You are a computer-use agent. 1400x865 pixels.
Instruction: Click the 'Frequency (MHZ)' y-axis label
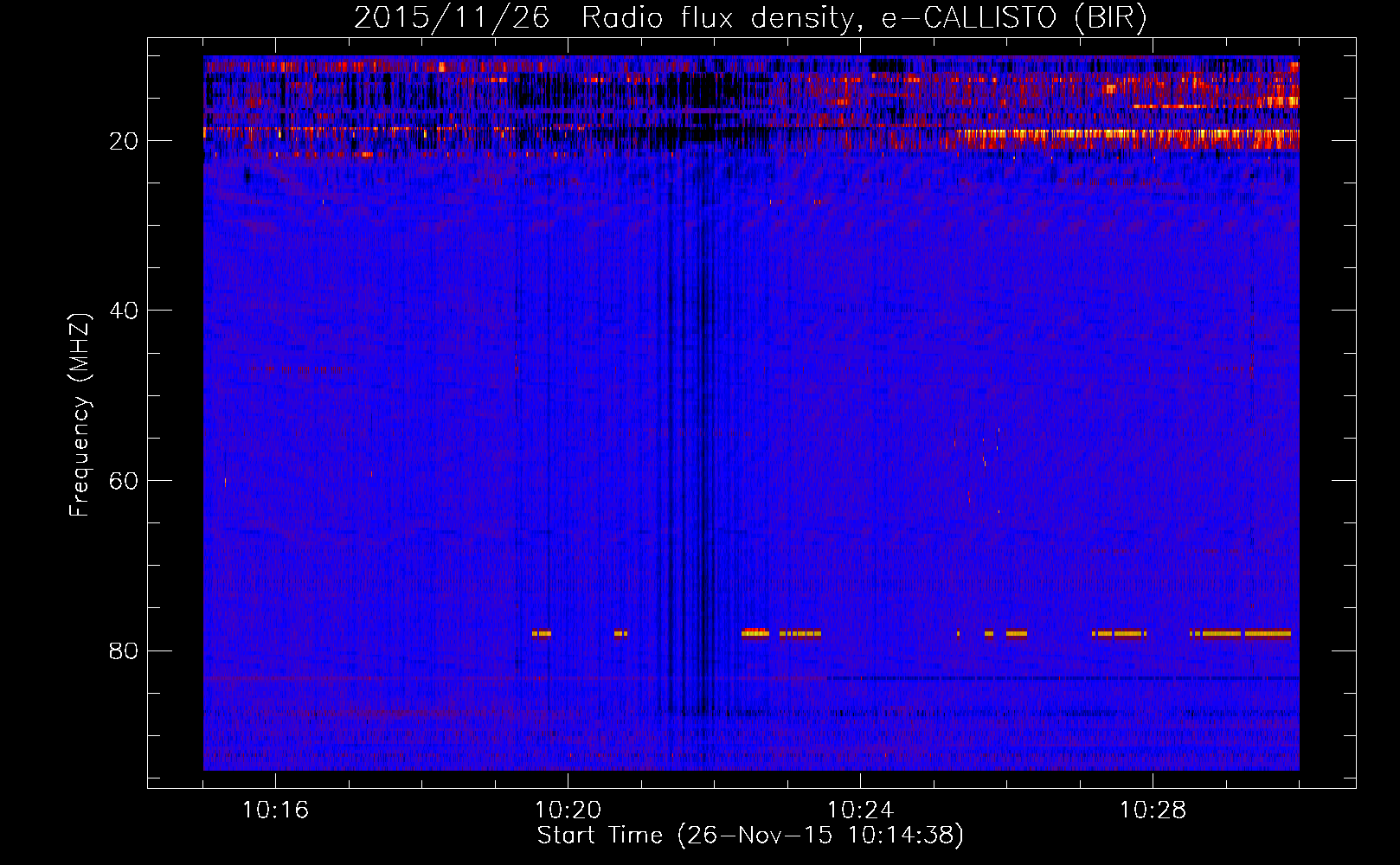coord(79,415)
